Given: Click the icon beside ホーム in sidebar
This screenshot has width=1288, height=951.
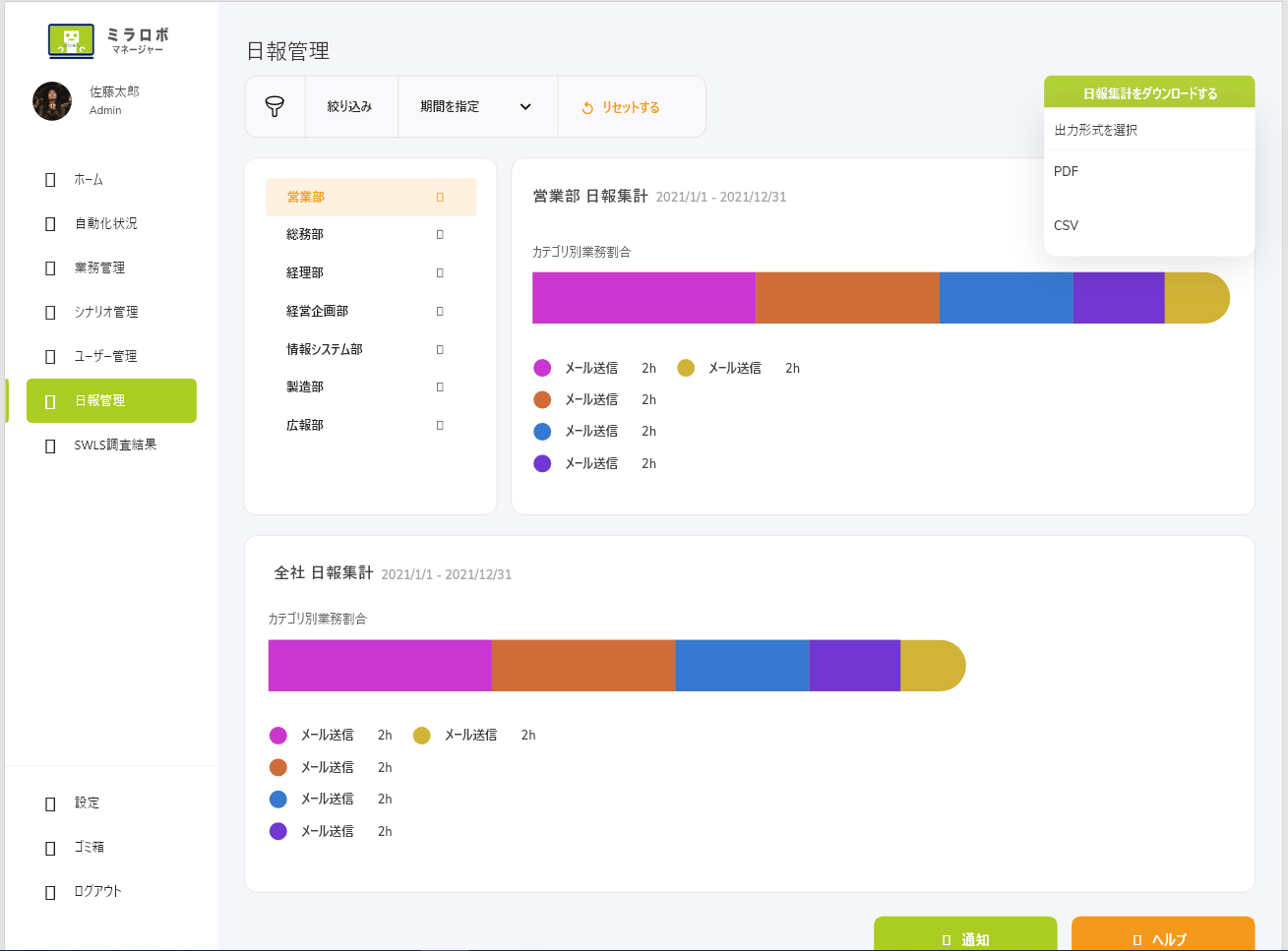Looking at the screenshot, I should (50, 180).
